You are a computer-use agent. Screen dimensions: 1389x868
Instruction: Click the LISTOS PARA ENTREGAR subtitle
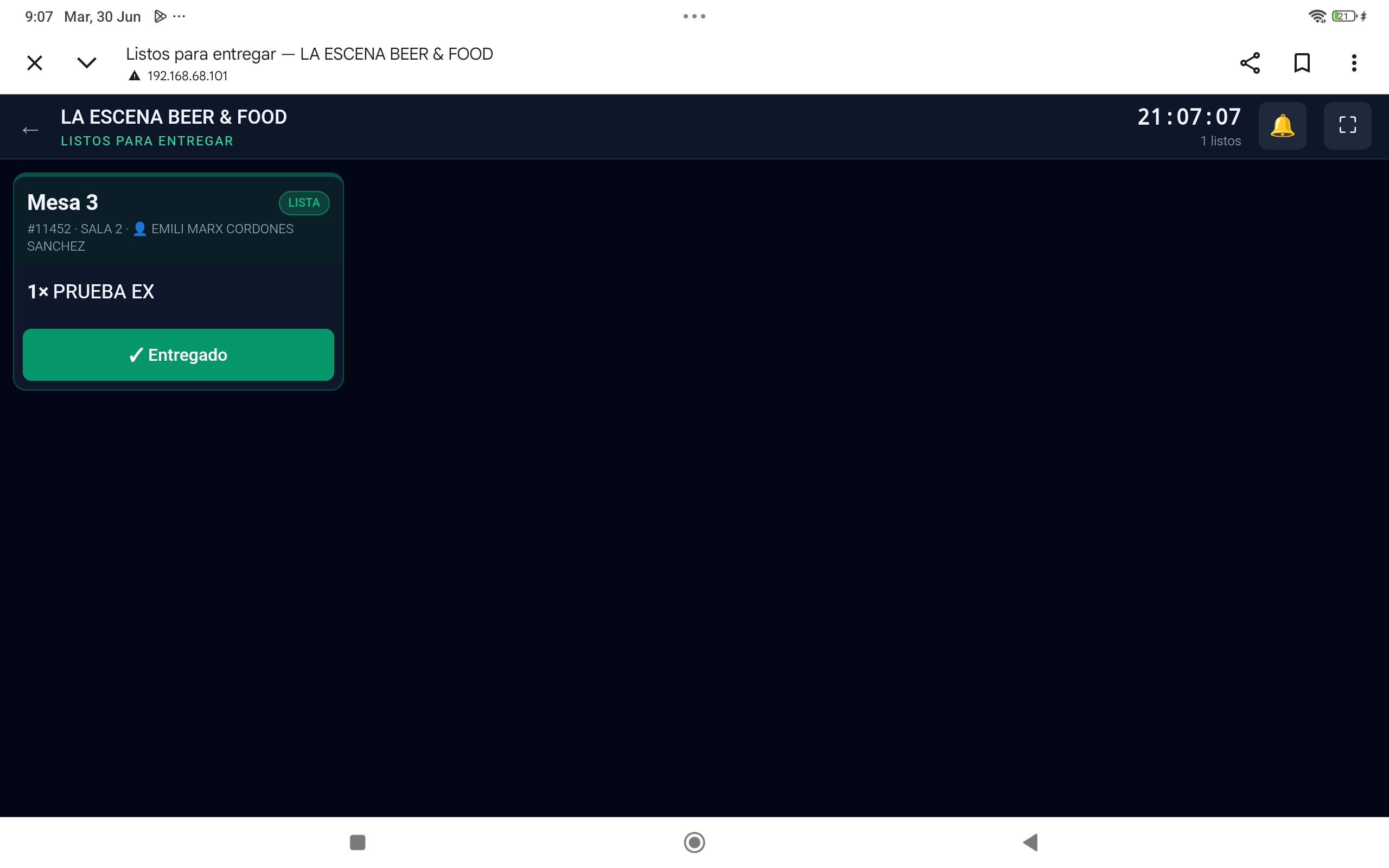(147, 141)
